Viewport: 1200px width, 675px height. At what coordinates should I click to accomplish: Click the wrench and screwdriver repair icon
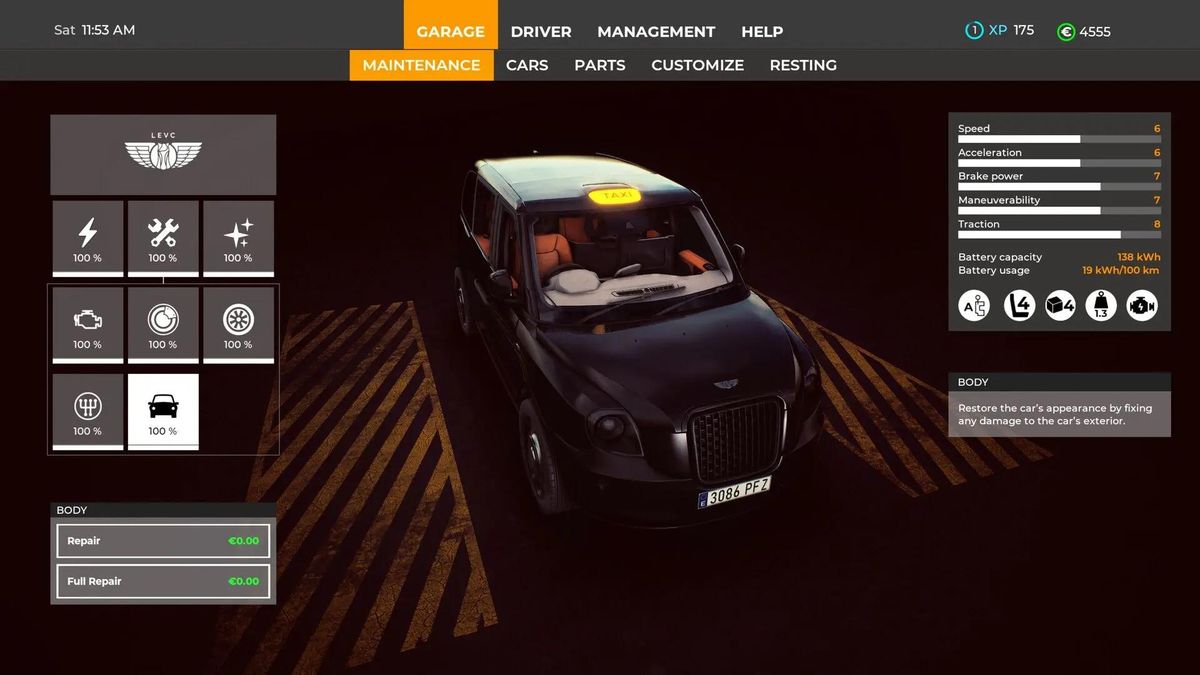click(x=163, y=238)
